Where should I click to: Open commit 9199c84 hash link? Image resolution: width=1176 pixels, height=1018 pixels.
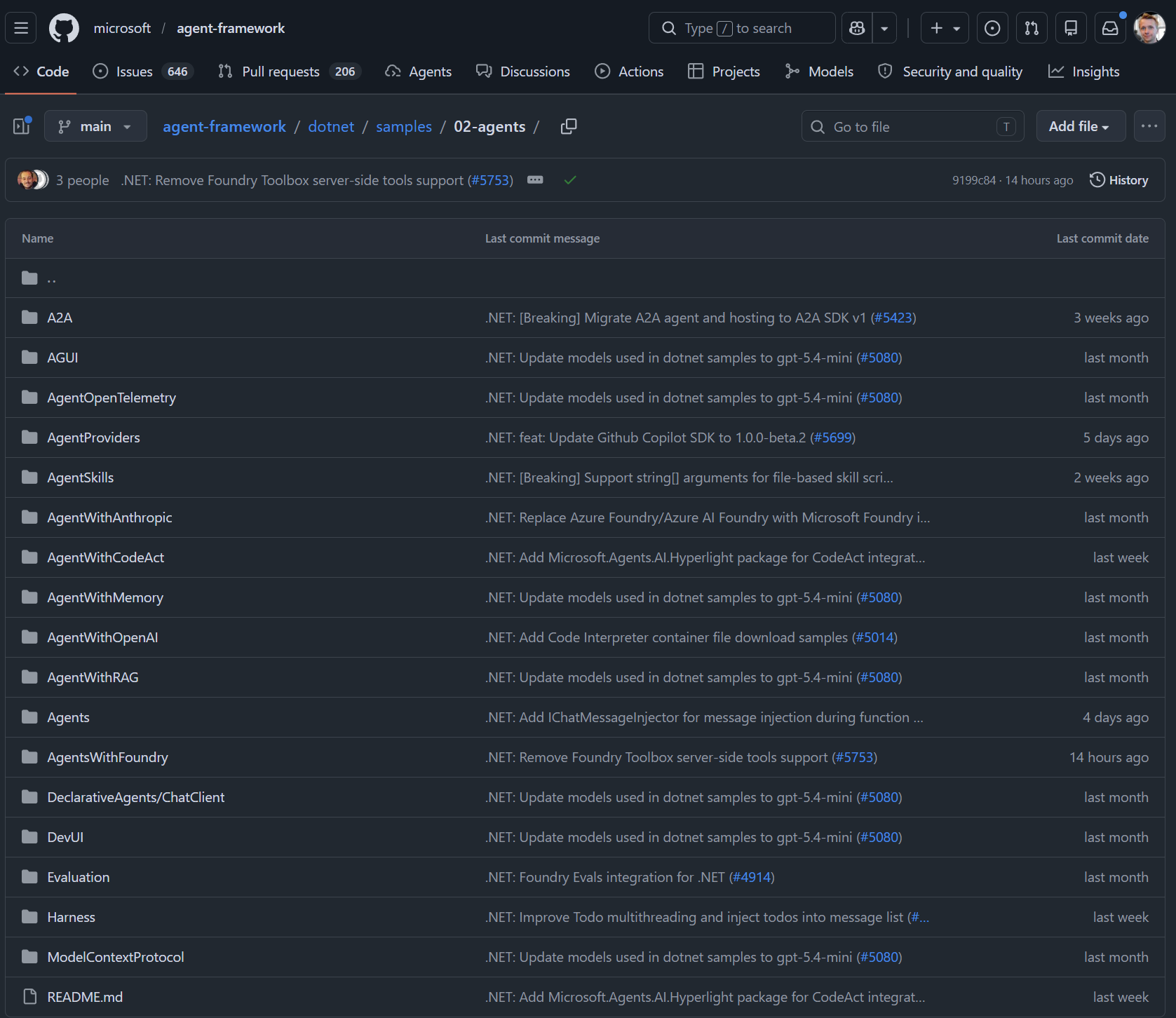[x=973, y=180]
